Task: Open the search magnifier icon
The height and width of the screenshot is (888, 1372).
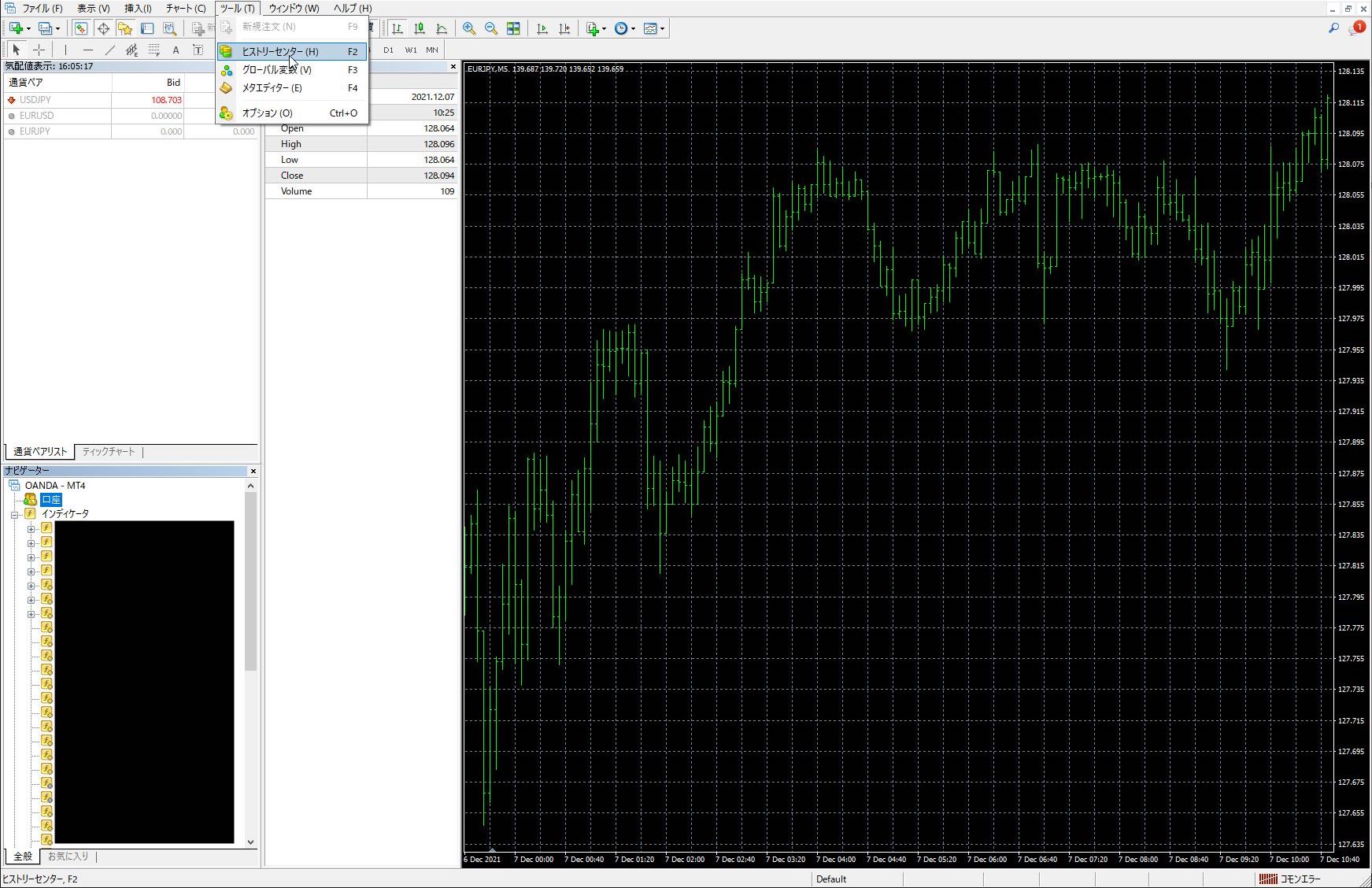Action: coord(1333,28)
